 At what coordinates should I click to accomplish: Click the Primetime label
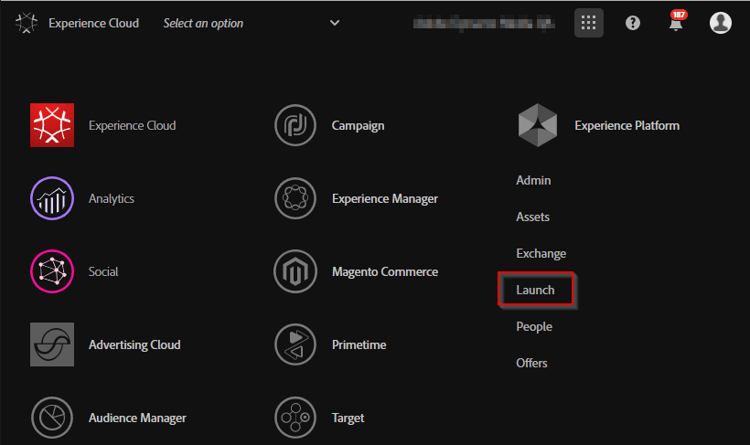pos(359,345)
